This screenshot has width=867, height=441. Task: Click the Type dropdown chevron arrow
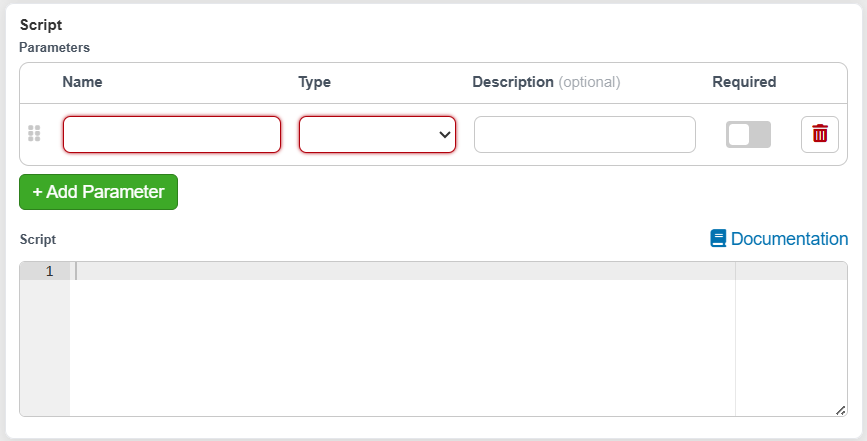click(445, 134)
